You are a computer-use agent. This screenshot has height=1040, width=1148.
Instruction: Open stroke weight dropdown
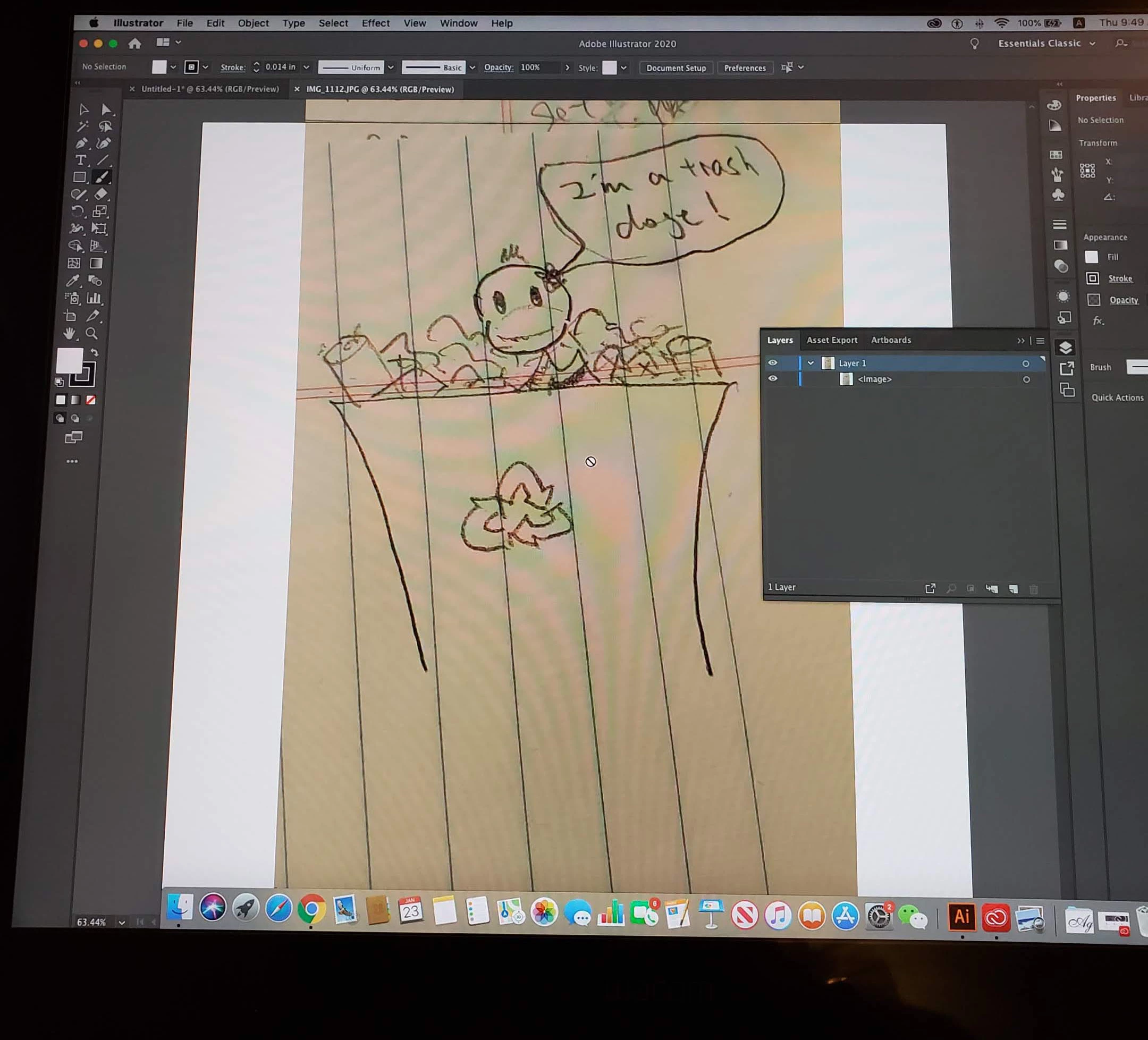click(306, 67)
